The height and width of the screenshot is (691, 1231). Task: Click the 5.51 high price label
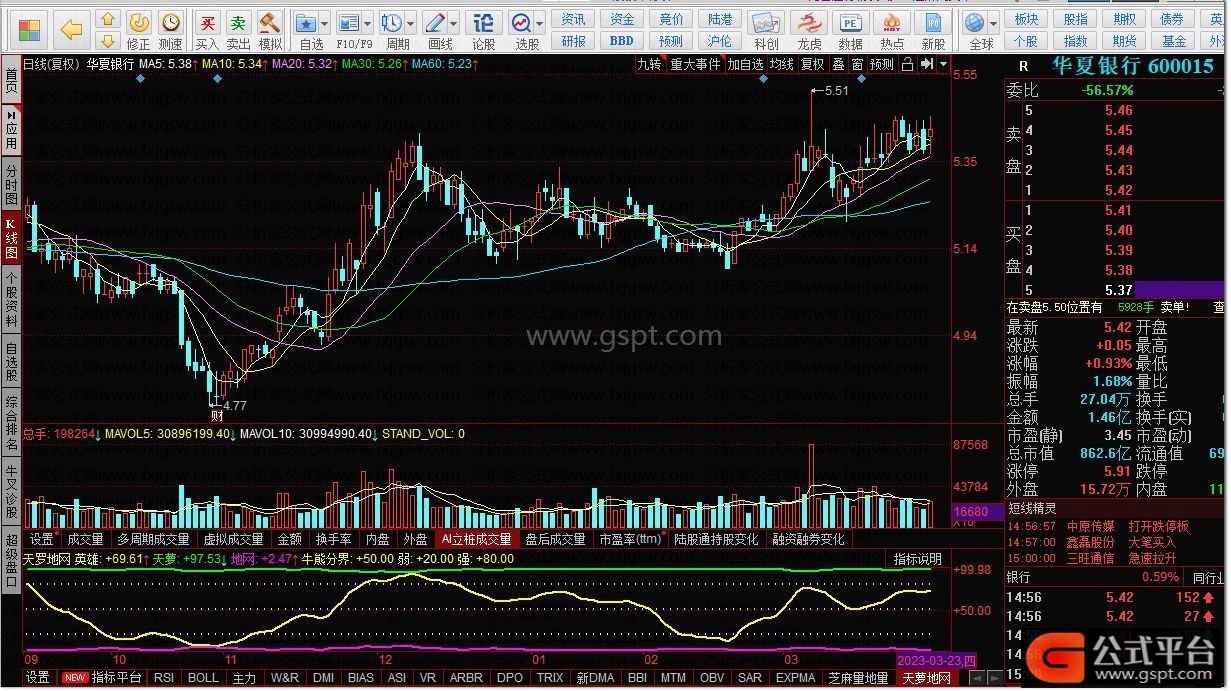coord(835,90)
